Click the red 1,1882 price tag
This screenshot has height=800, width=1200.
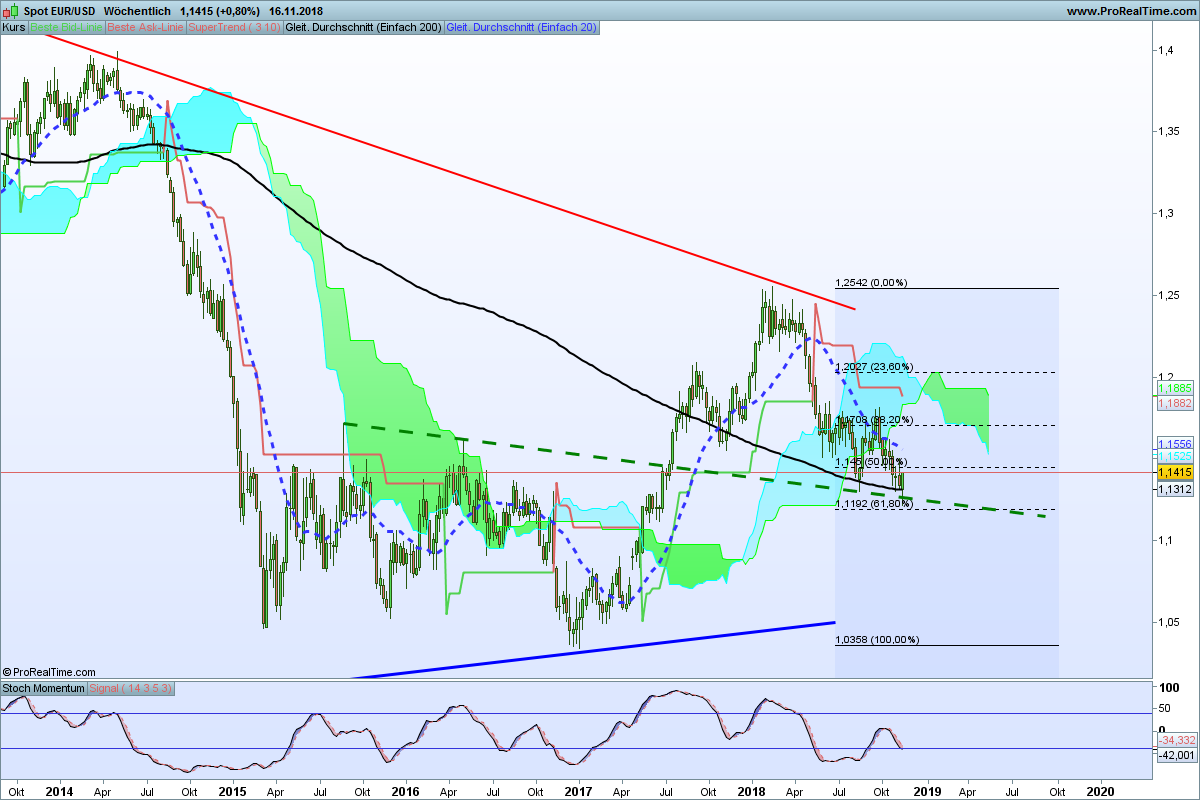1173,402
